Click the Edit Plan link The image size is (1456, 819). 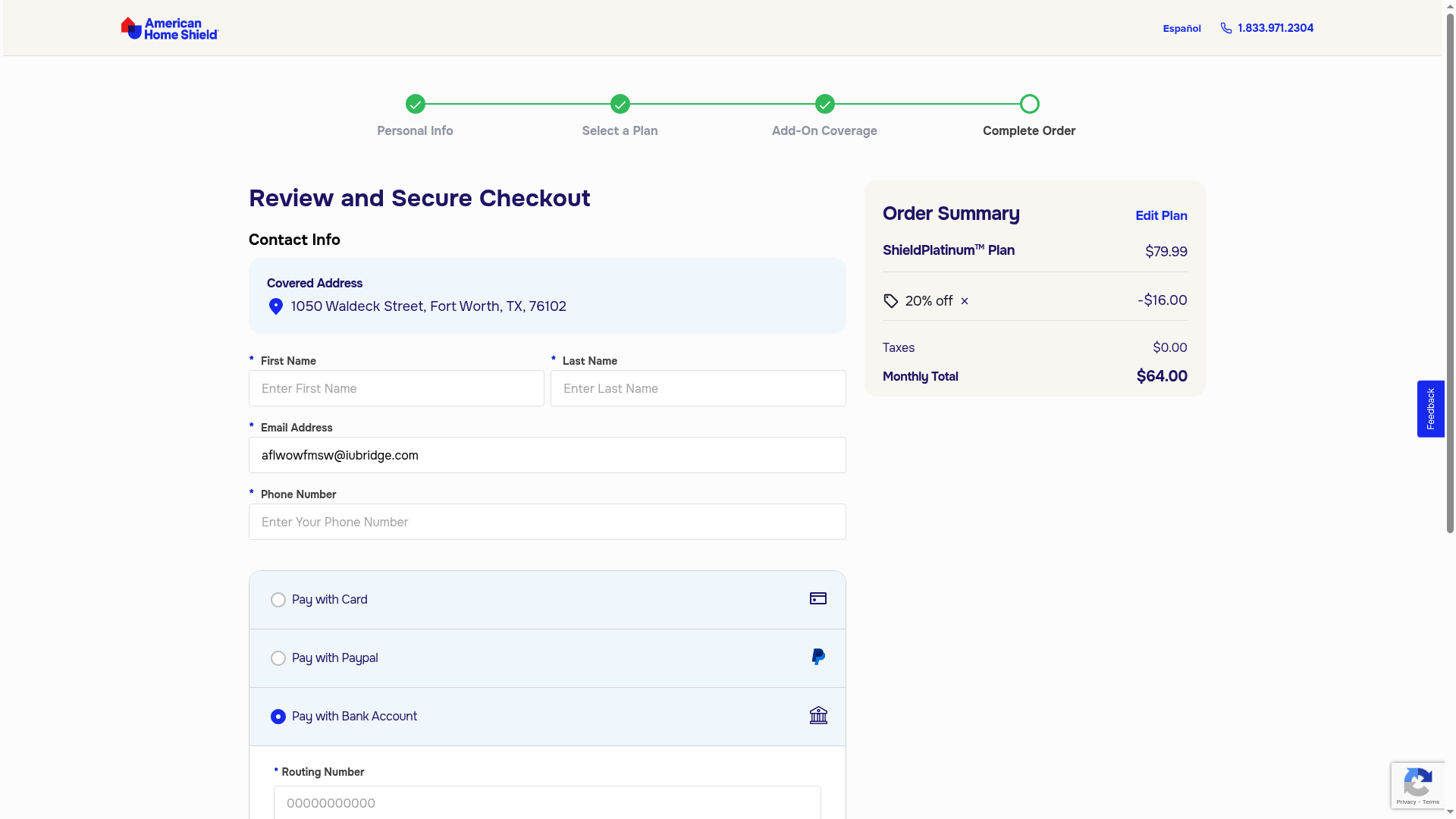pyautogui.click(x=1161, y=215)
